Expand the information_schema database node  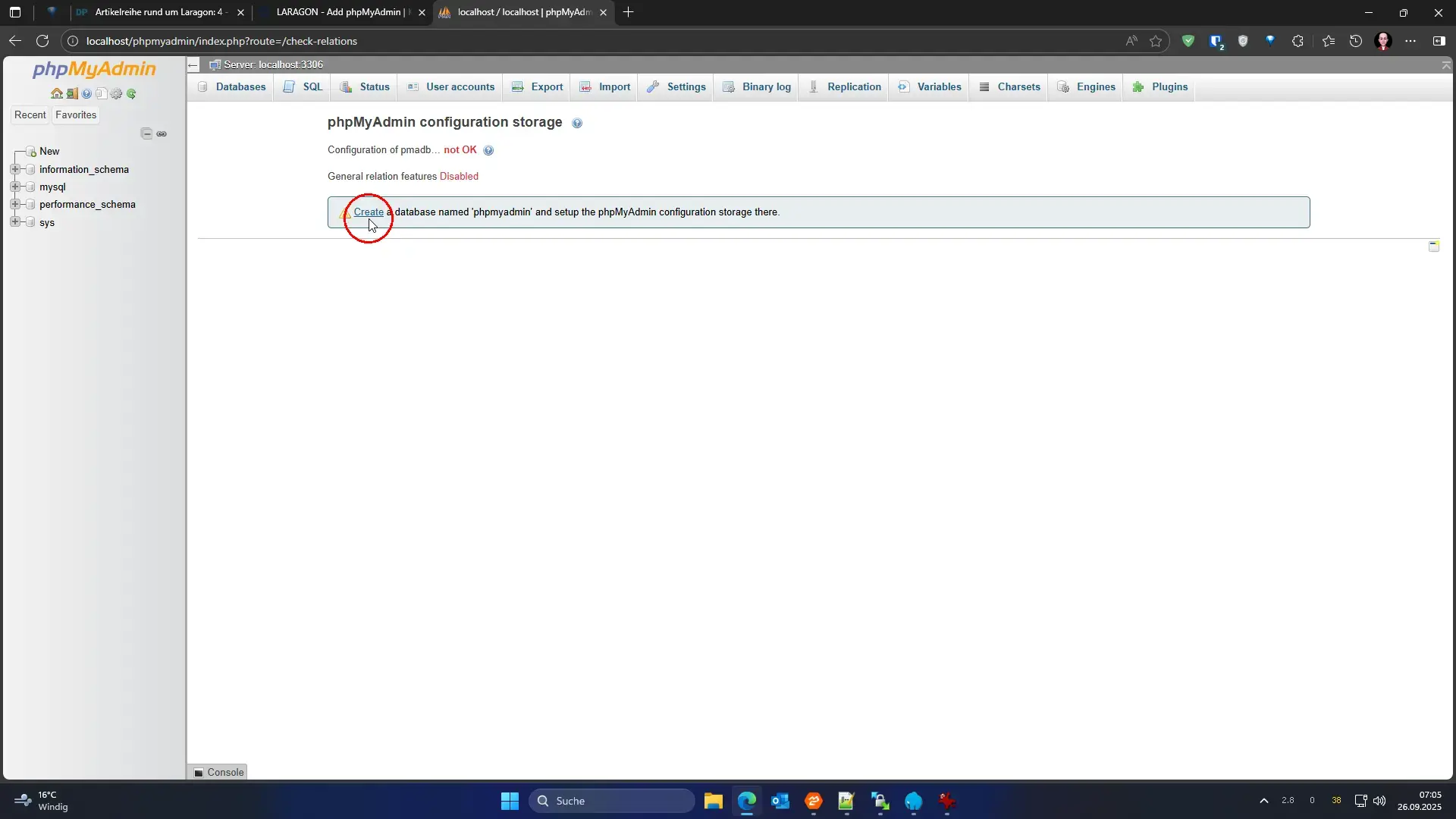point(15,169)
